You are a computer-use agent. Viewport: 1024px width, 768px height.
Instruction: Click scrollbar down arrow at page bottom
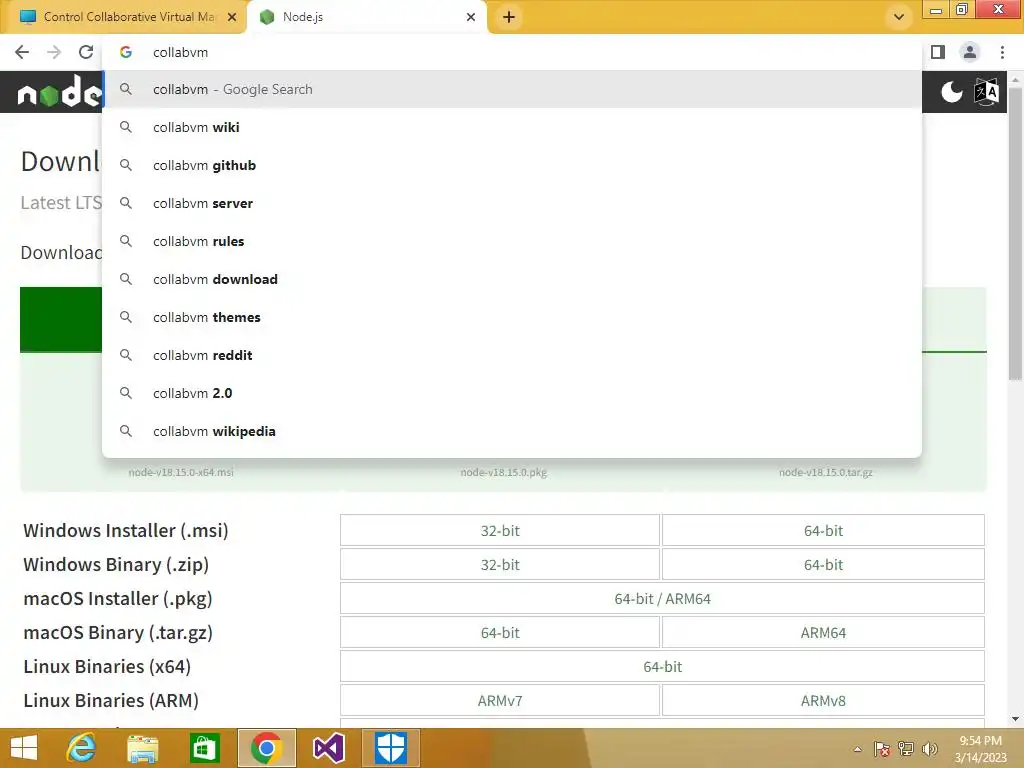pyautogui.click(x=1015, y=719)
